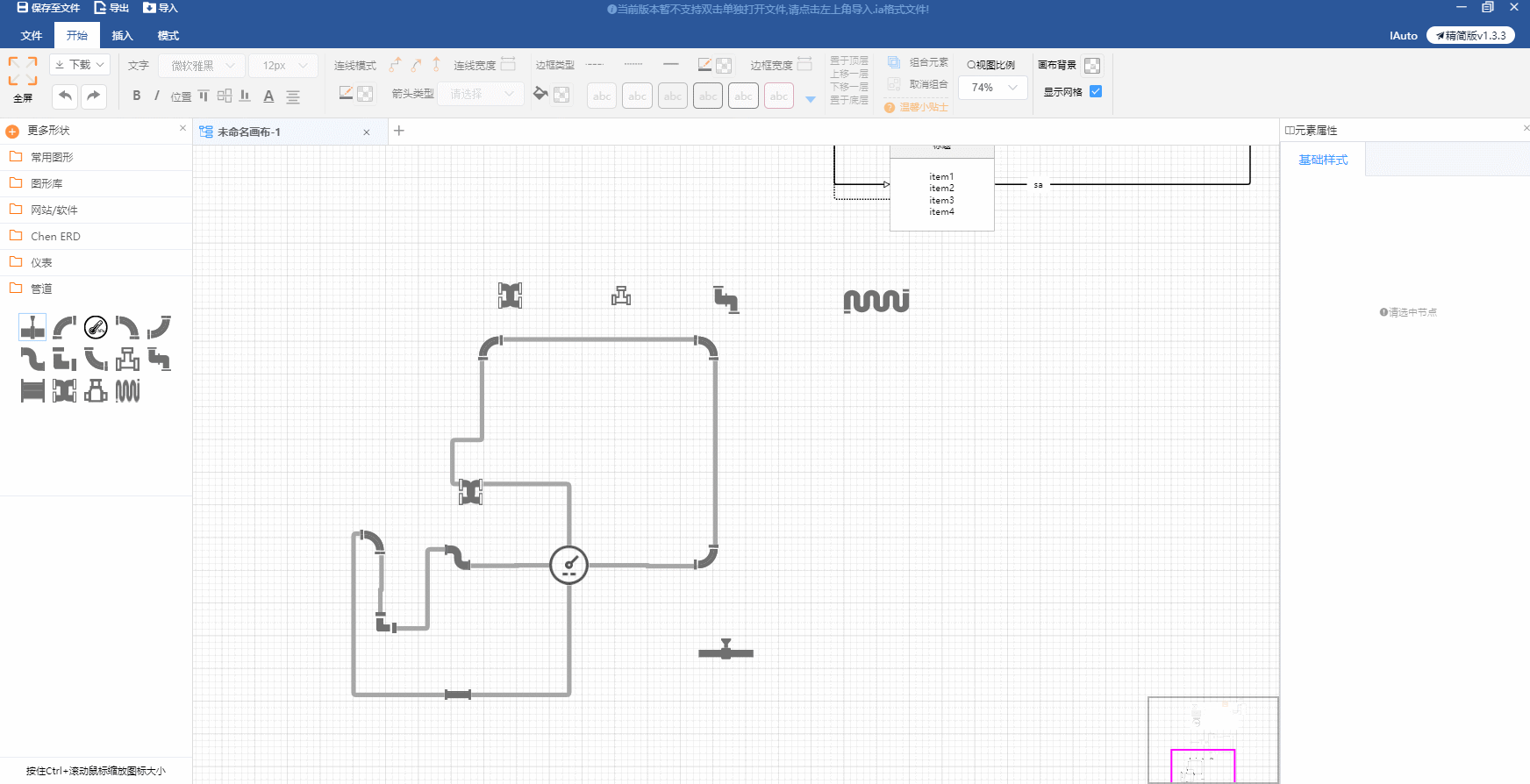The height and width of the screenshot is (784, 1530).
Task: Select the pressure gauge shape in pipe palette
Action: tap(96, 327)
